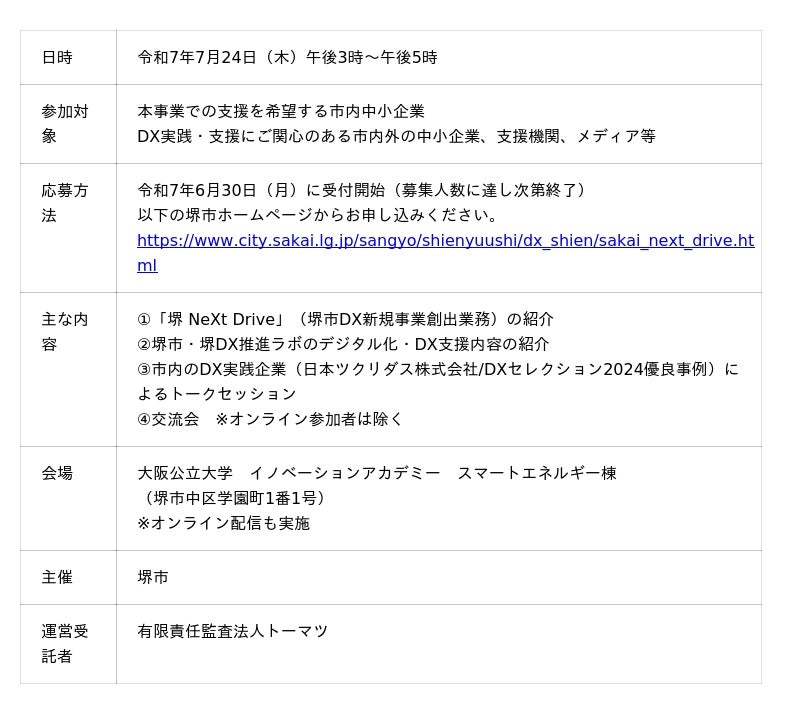Click the 有限責任監査法人トーマツ text
Screen dimensions: 800x714
232,632
